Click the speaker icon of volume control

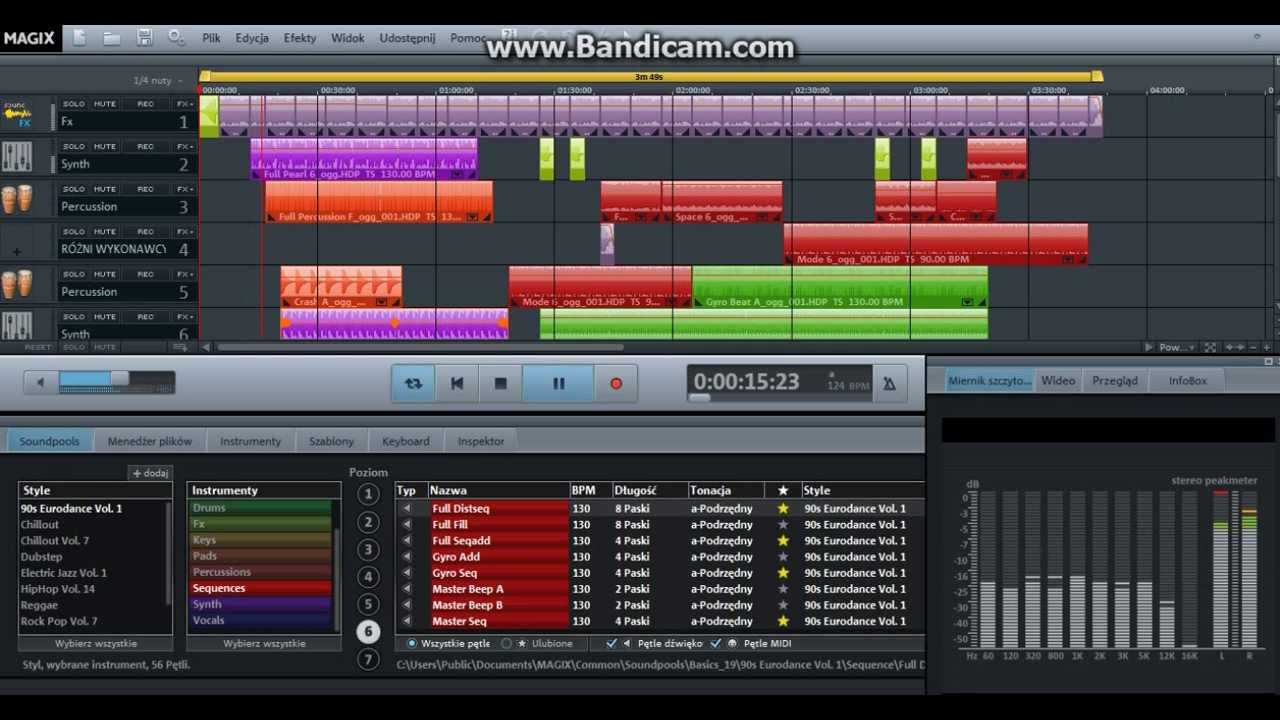[x=40, y=382]
